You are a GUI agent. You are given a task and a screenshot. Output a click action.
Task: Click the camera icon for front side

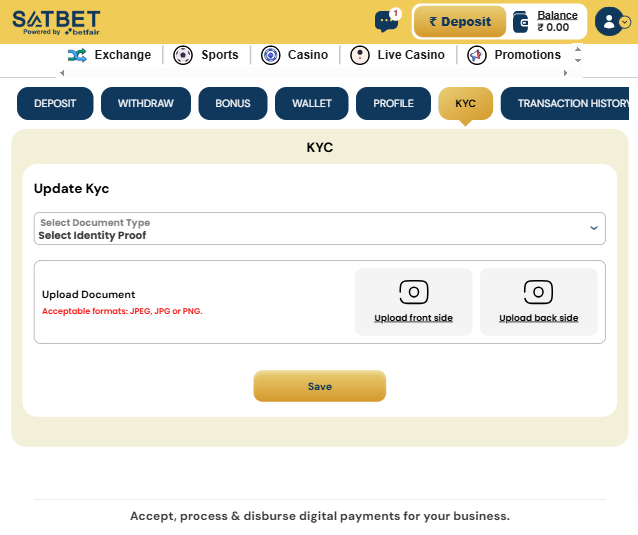pos(414,292)
